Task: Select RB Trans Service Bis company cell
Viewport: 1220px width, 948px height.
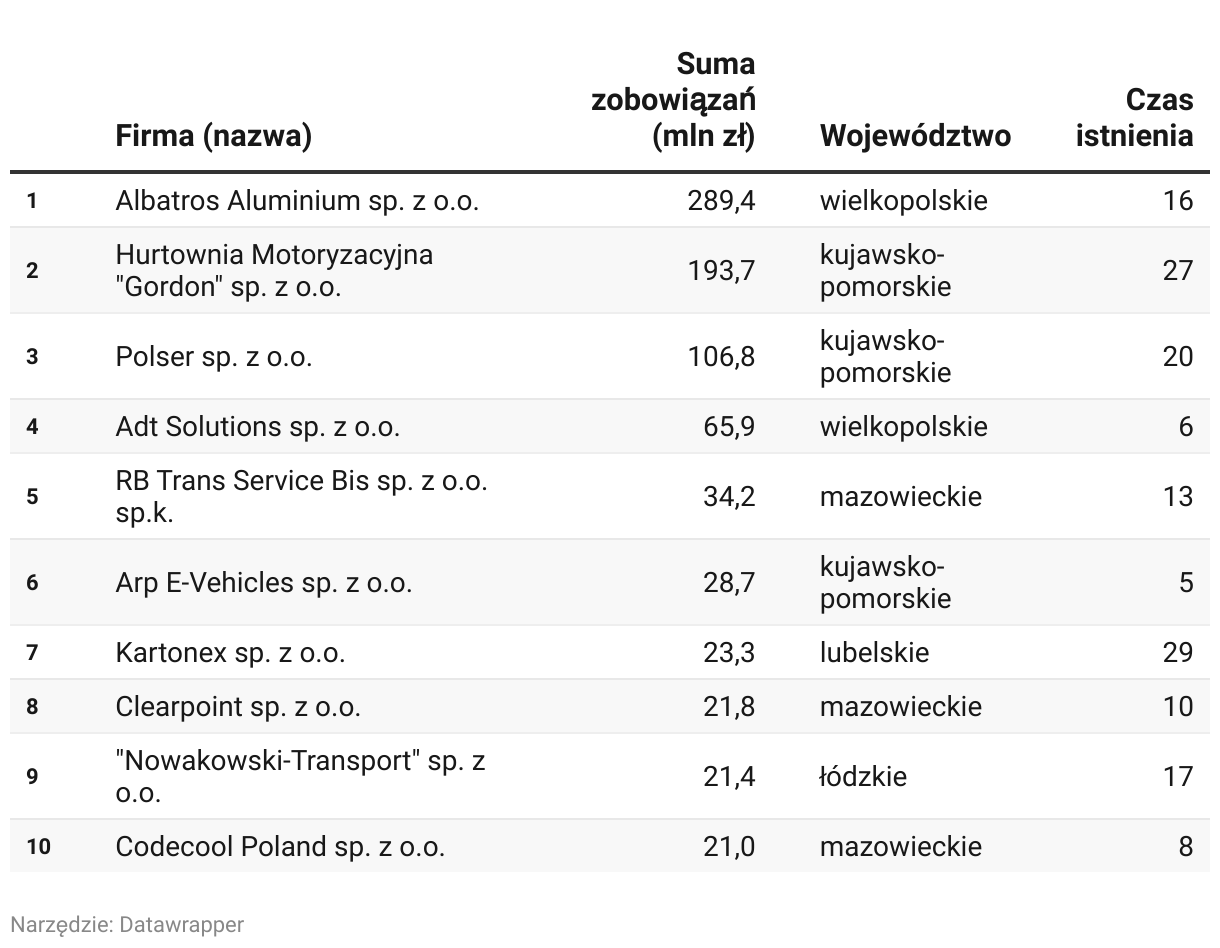Action: 302,496
